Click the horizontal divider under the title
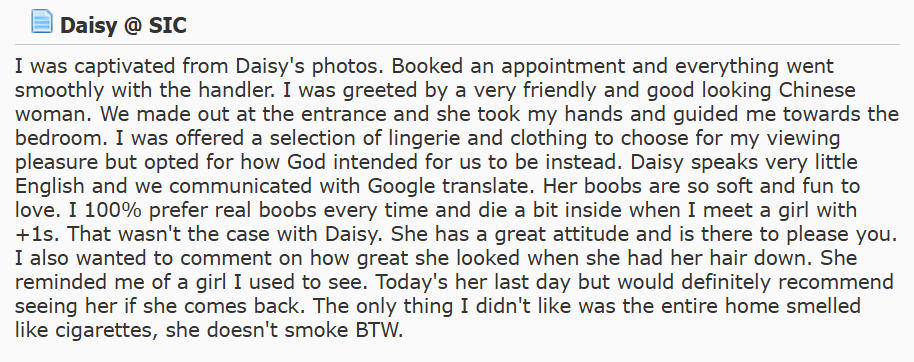Image resolution: width=914 pixels, height=362 pixels. click(x=457, y=44)
